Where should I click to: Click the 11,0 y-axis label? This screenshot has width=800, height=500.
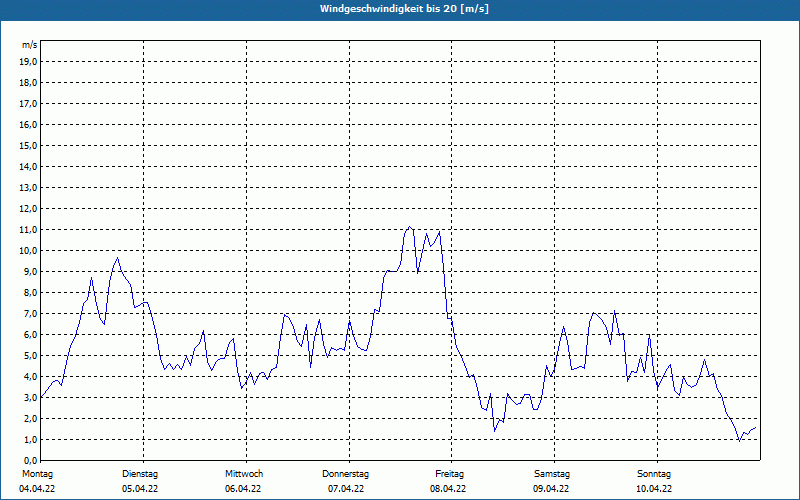point(29,230)
